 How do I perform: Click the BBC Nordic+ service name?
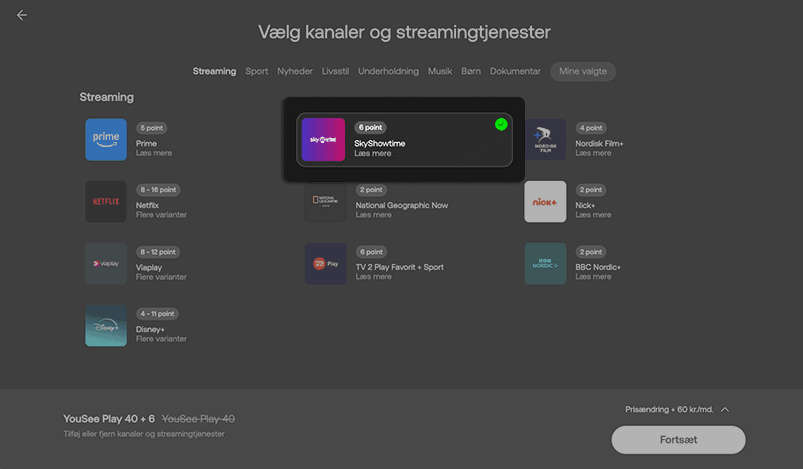(x=598, y=267)
